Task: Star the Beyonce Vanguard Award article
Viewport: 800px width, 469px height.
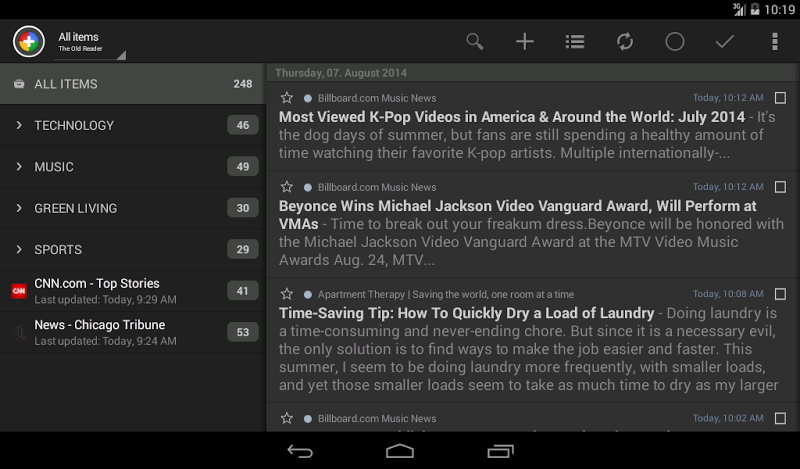Action: click(287, 187)
